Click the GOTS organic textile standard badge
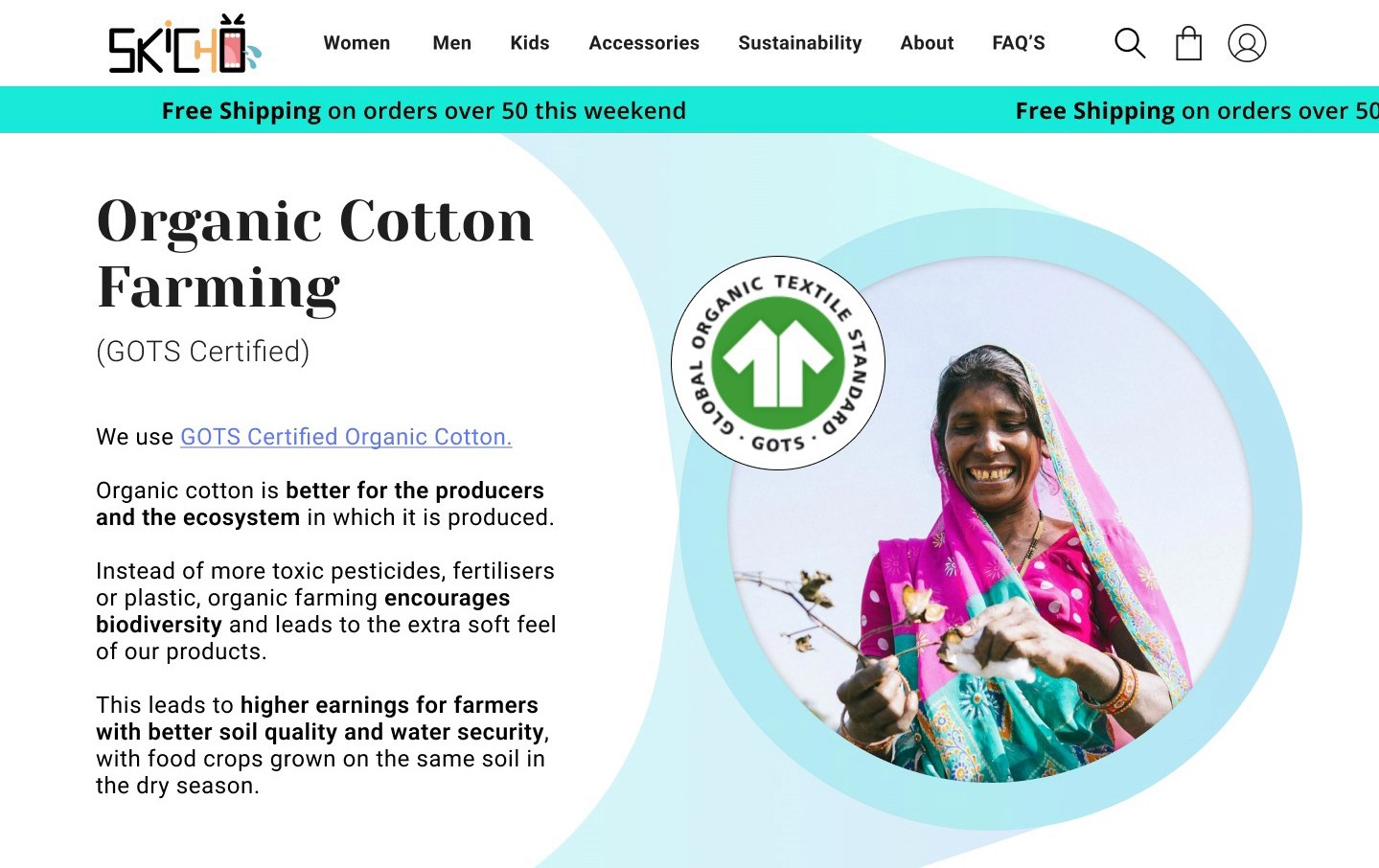 coord(778,363)
